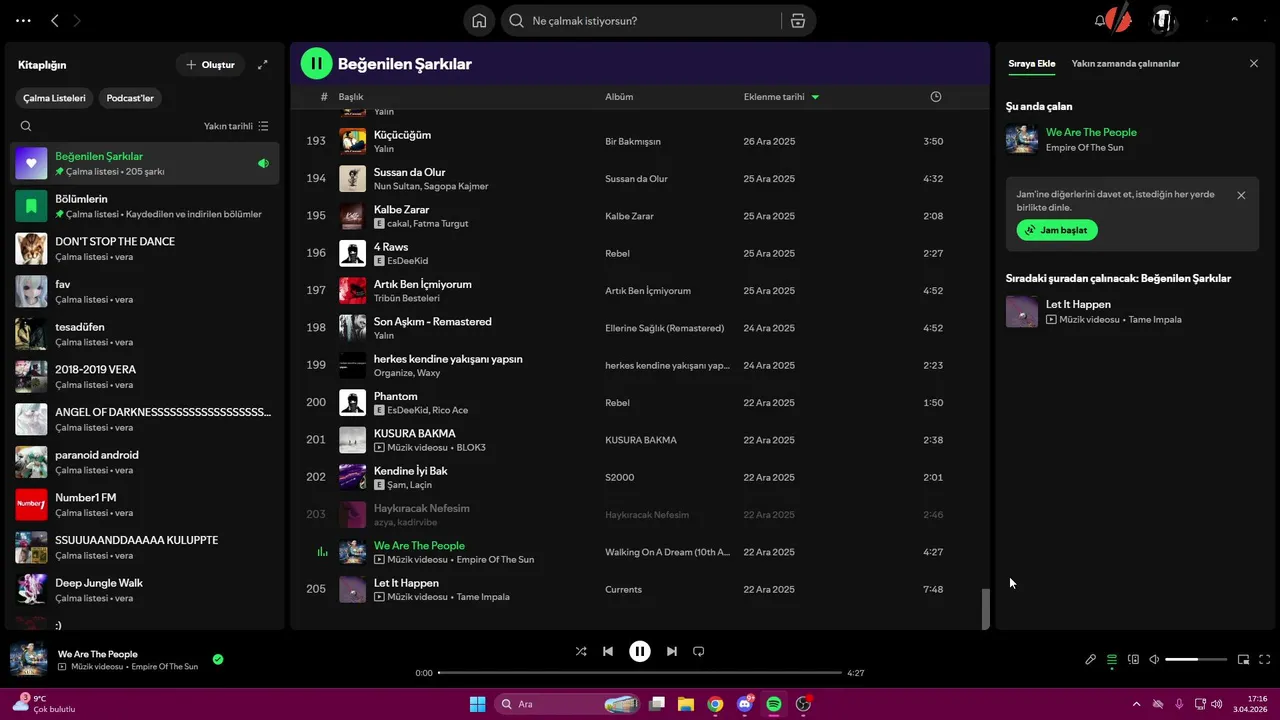Go to the Spotify Home page
This screenshot has width=1280, height=720.
pyautogui.click(x=479, y=21)
